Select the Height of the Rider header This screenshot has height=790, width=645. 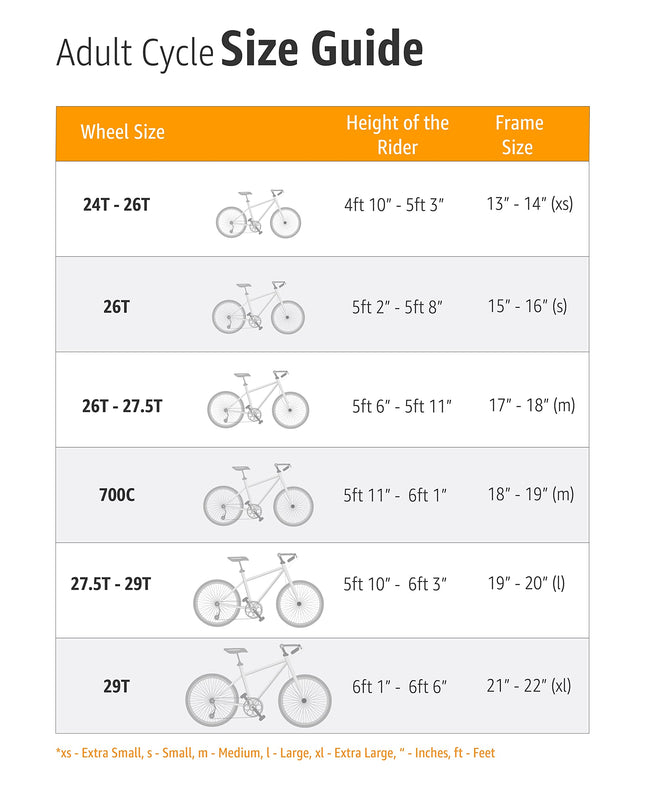(397, 135)
